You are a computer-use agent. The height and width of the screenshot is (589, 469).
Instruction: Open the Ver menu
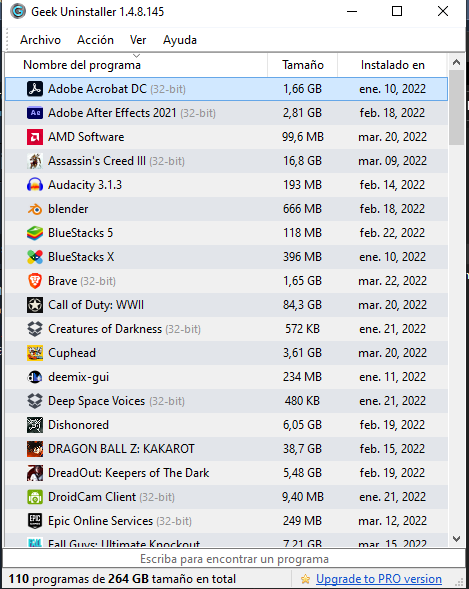click(138, 40)
